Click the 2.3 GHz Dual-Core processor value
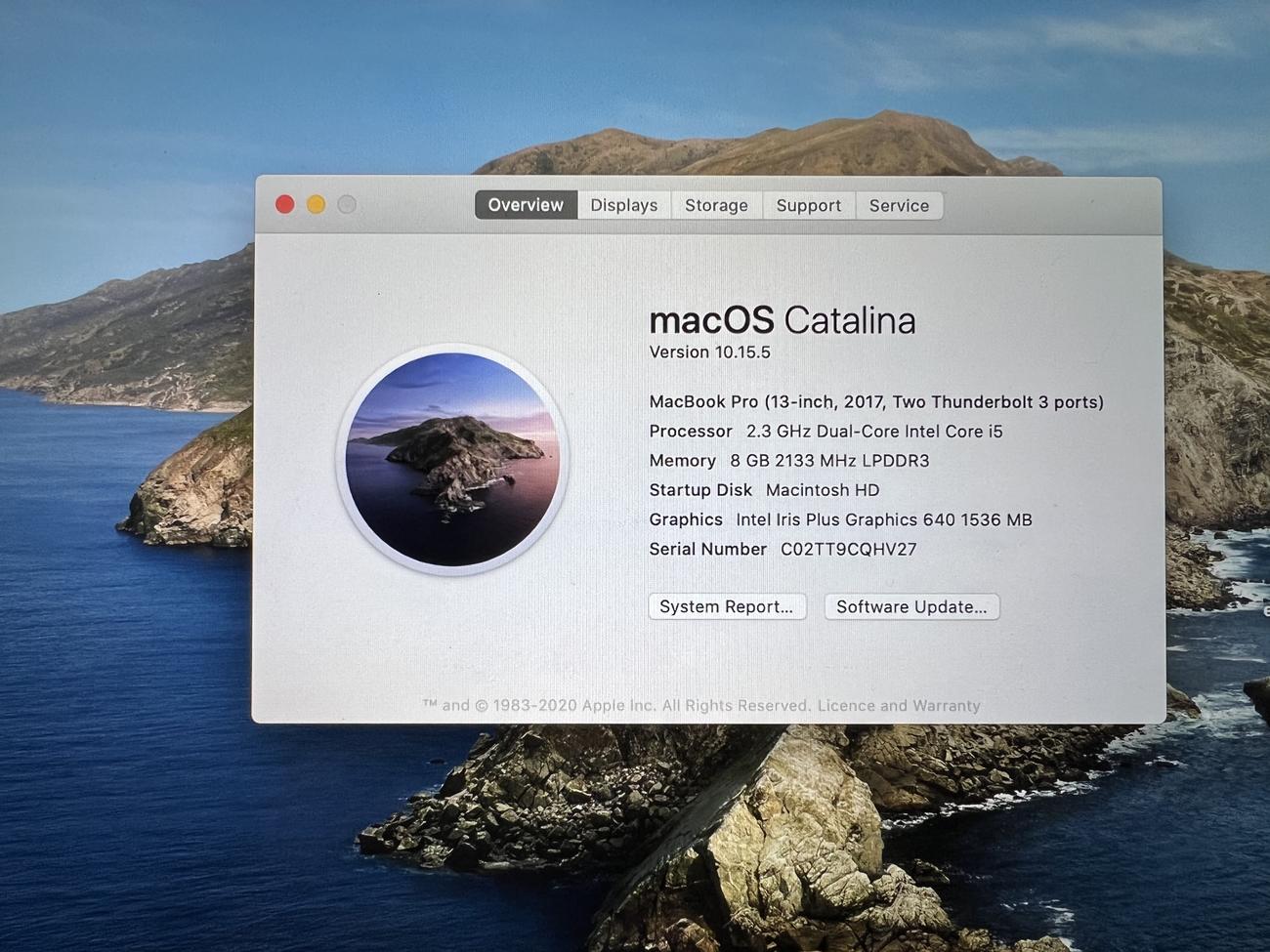The width and height of the screenshot is (1270, 952). [874, 431]
